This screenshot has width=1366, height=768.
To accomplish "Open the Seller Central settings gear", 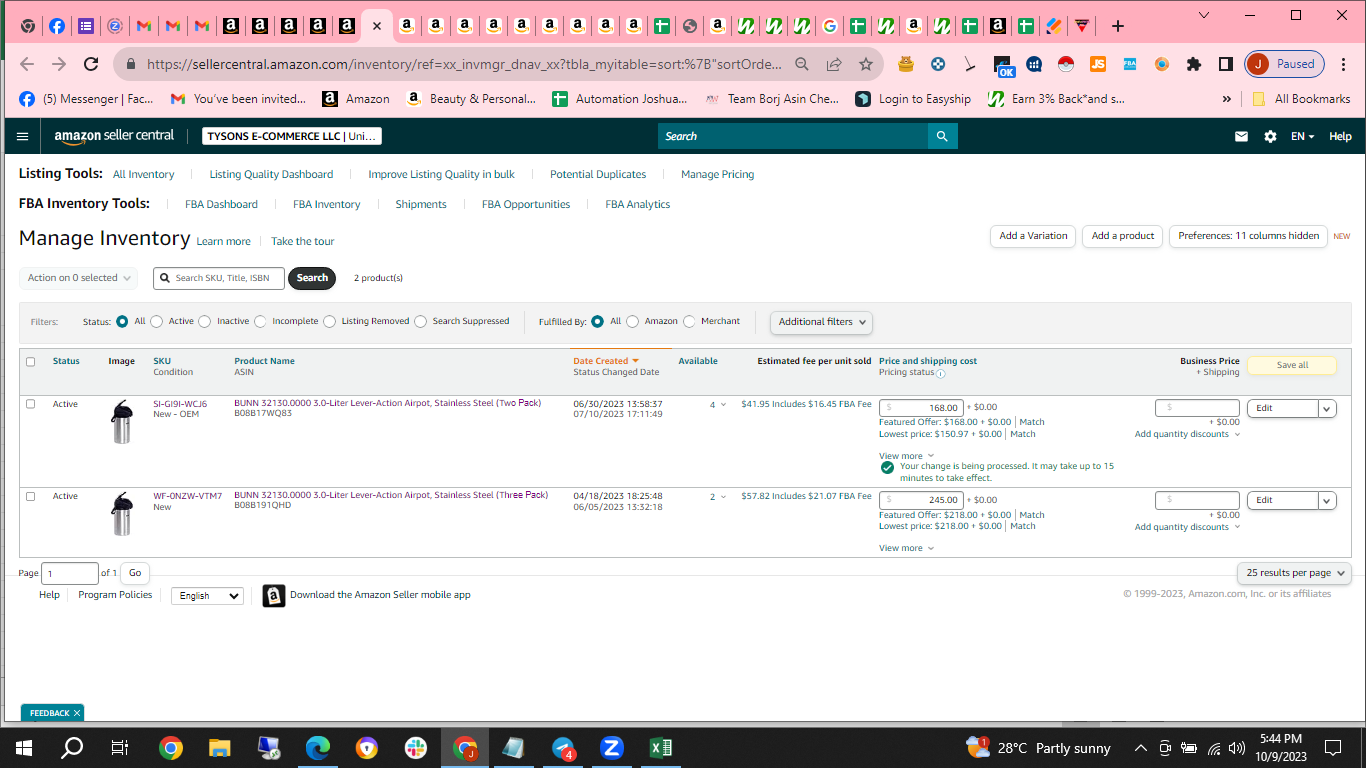I will (x=1270, y=137).
